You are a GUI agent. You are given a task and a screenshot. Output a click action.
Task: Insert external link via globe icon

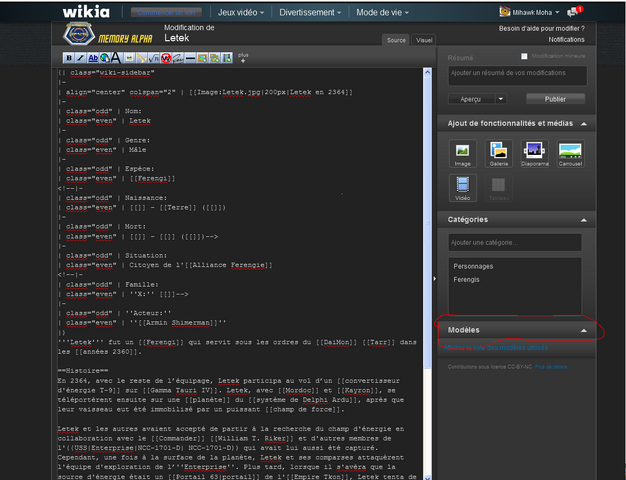105,58
